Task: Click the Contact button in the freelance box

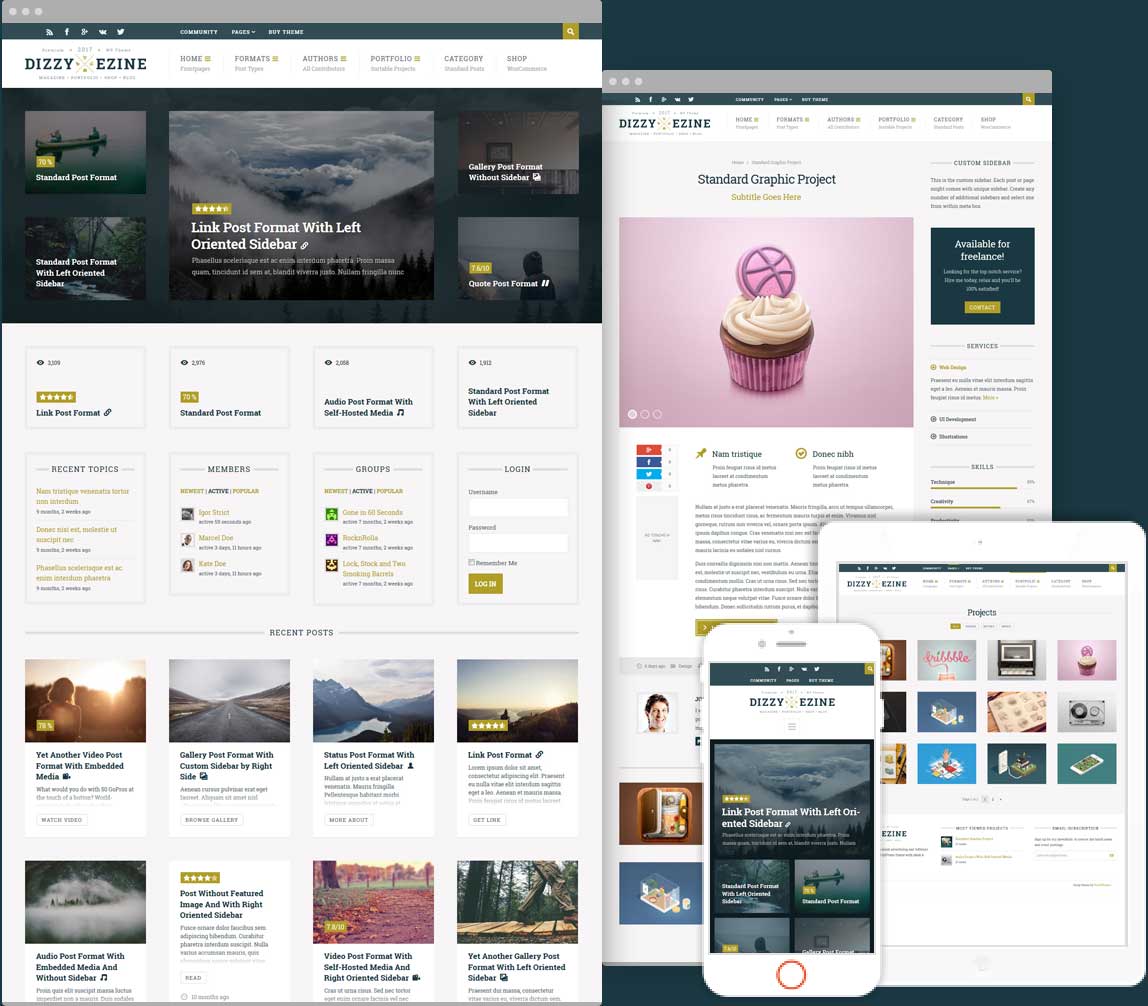Action: [982, 307]
